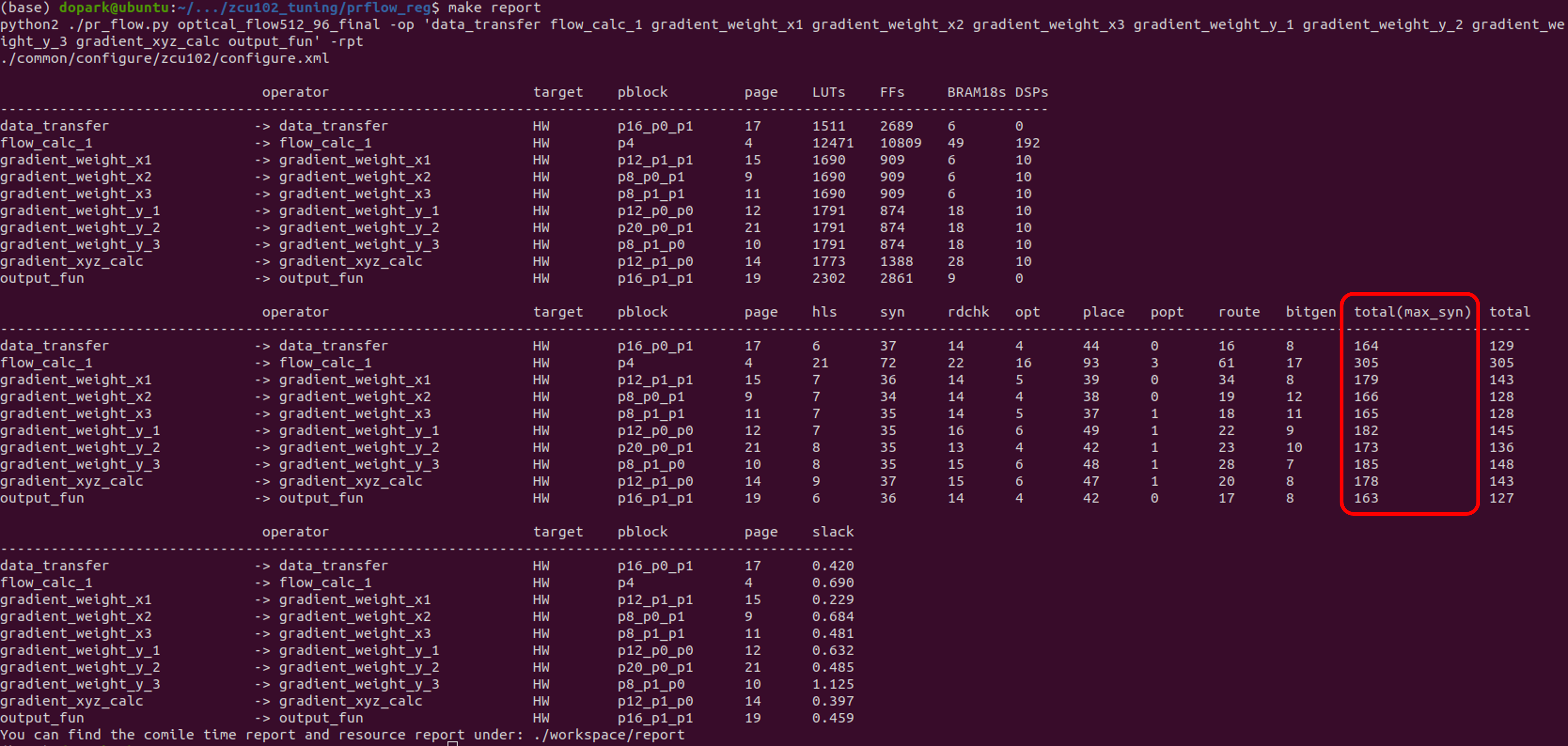Click LUTs value 12471 for flow_calc_1
The image size is (1568, 746).
pyautogui.click(x=833, y=143)
